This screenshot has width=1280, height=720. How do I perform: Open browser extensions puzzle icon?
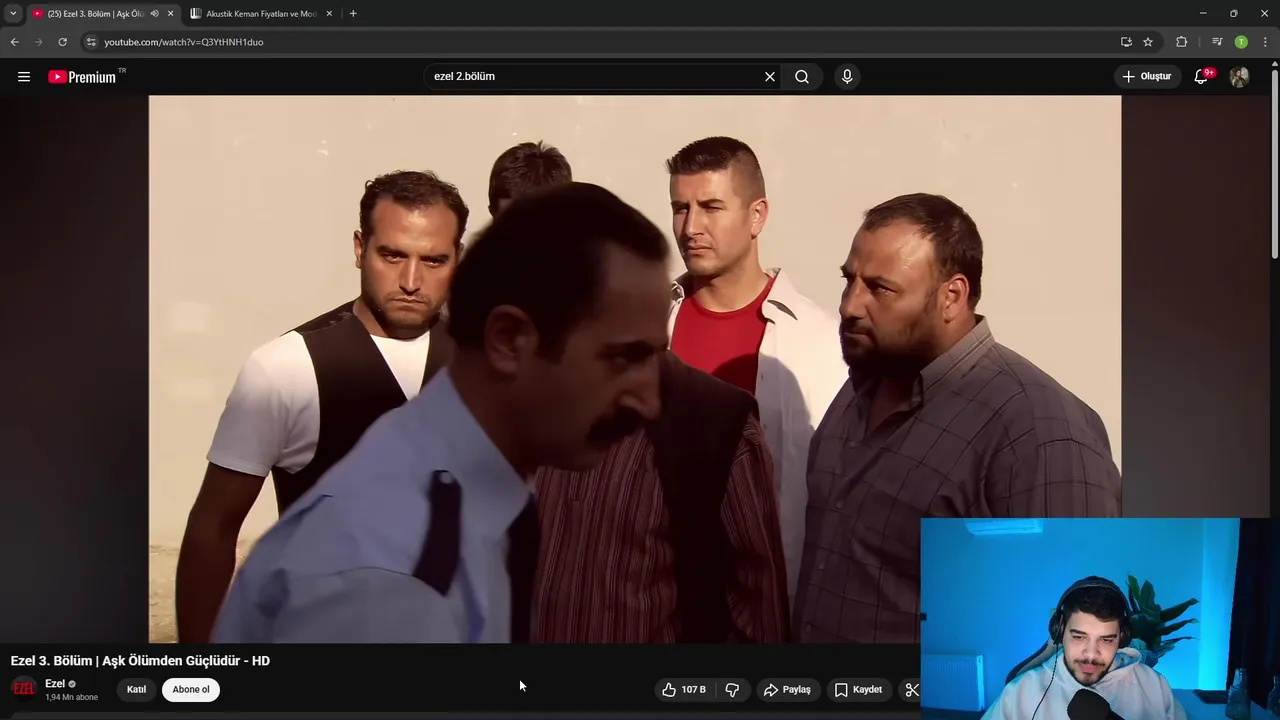[x=1182, y=42]
